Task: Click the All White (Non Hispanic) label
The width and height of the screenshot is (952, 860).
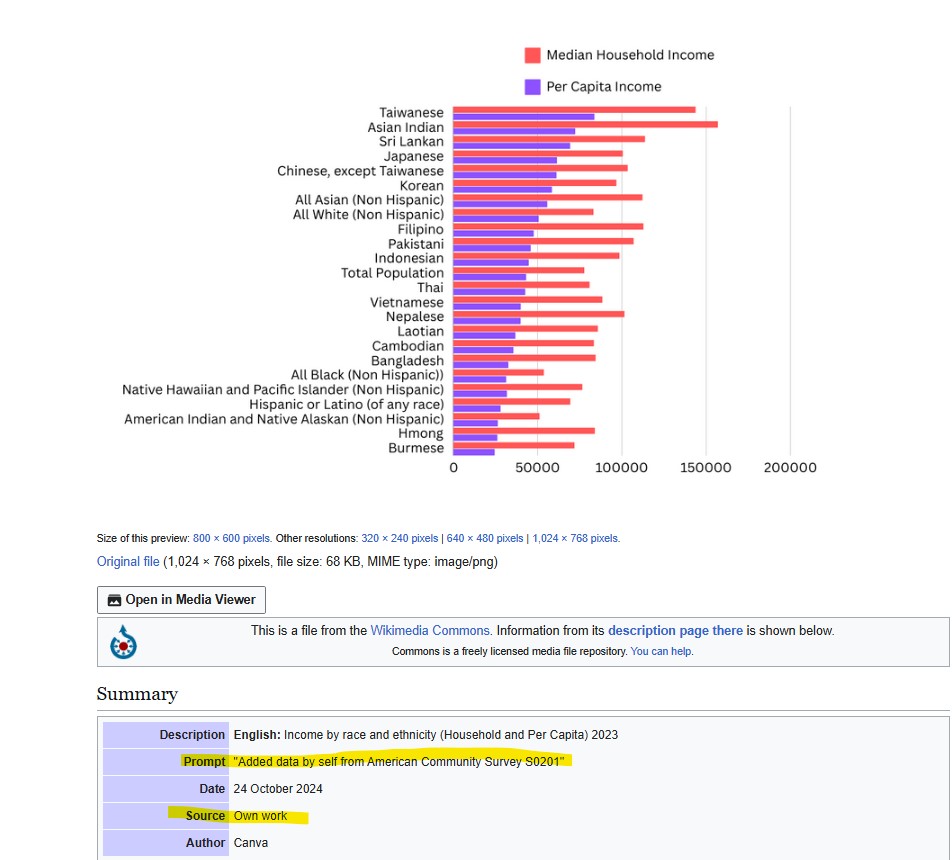Action: tap(368, 214)
